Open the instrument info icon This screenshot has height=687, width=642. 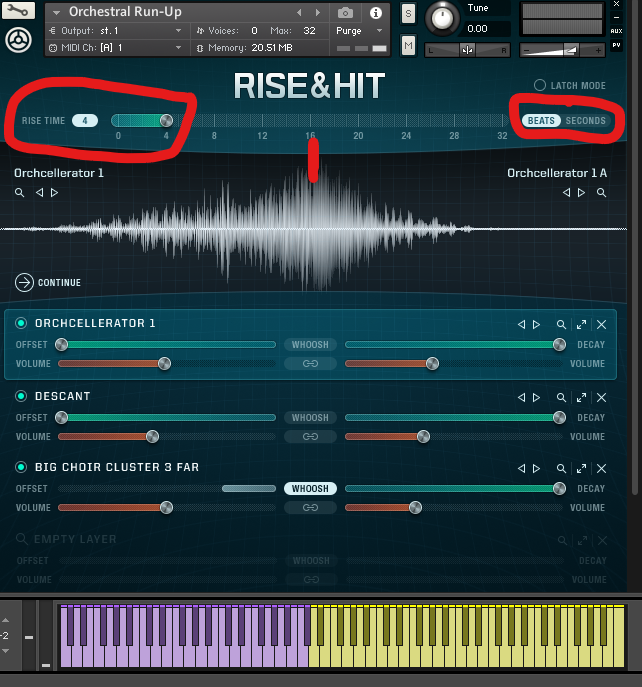[x=376, y=13]
